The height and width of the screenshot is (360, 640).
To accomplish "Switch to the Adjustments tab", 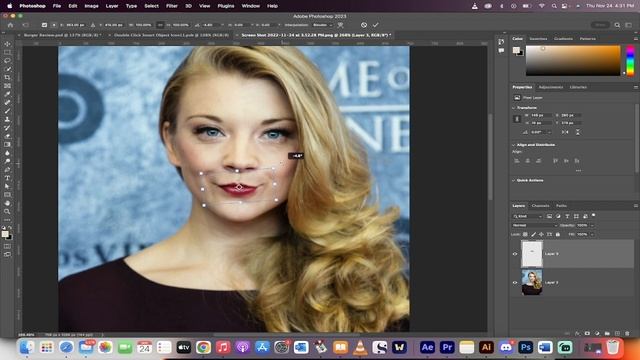I will click(551, 87).
